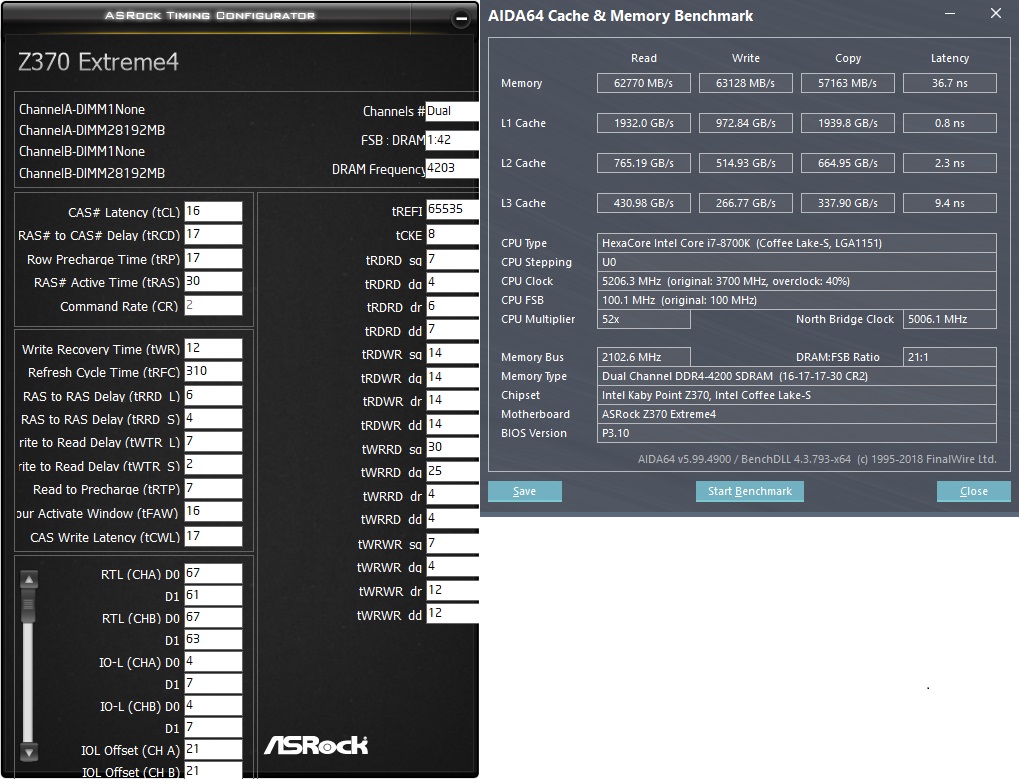Click the tRDRD_dd value field
Image resolution: width=1019 pixels, height=779 pixels.
[452, 330]
